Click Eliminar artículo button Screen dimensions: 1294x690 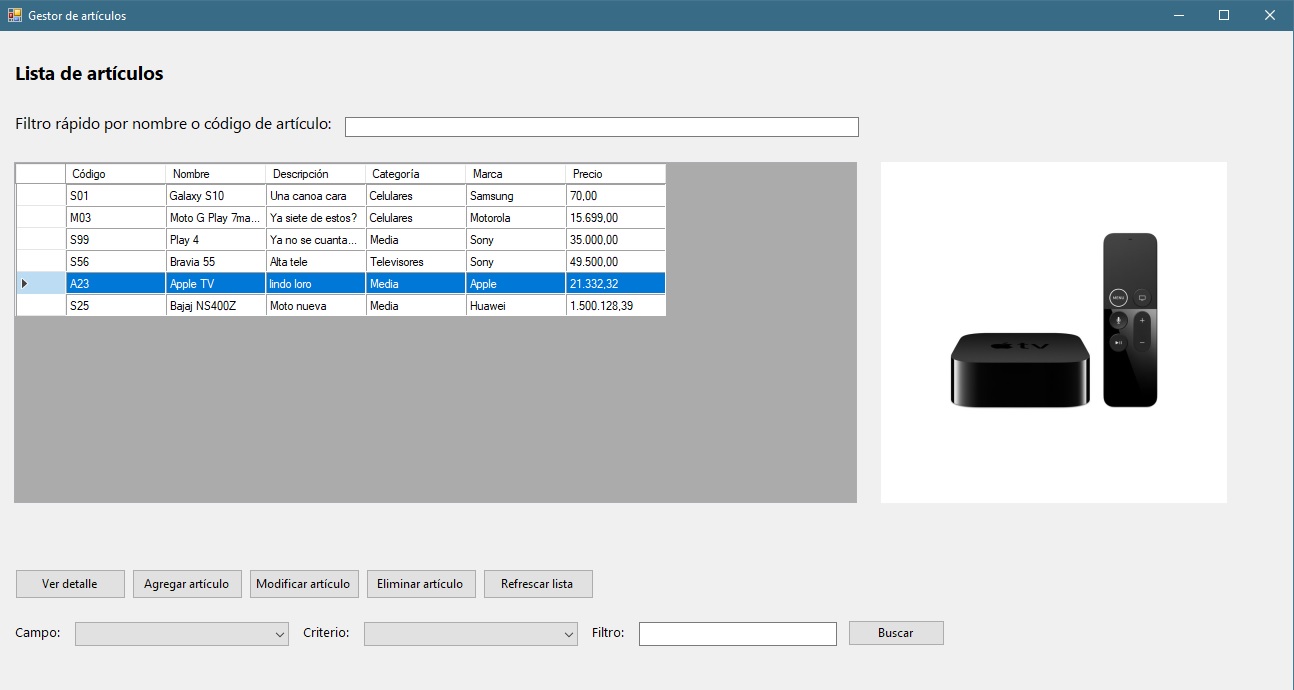pos(421,584)
